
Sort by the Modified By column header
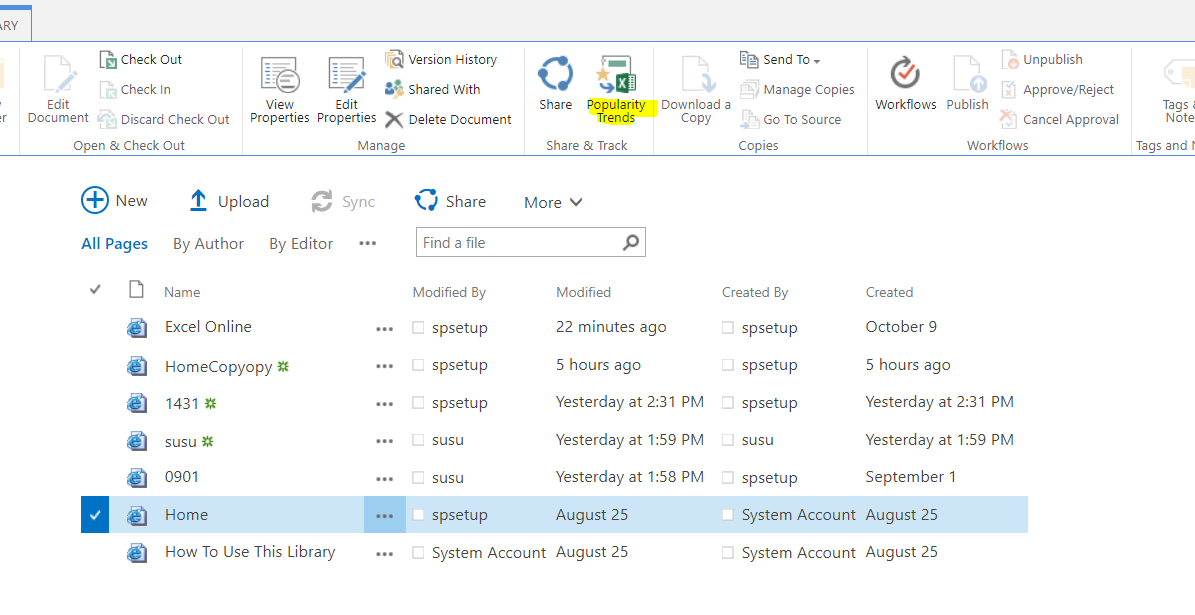[449, 292]
